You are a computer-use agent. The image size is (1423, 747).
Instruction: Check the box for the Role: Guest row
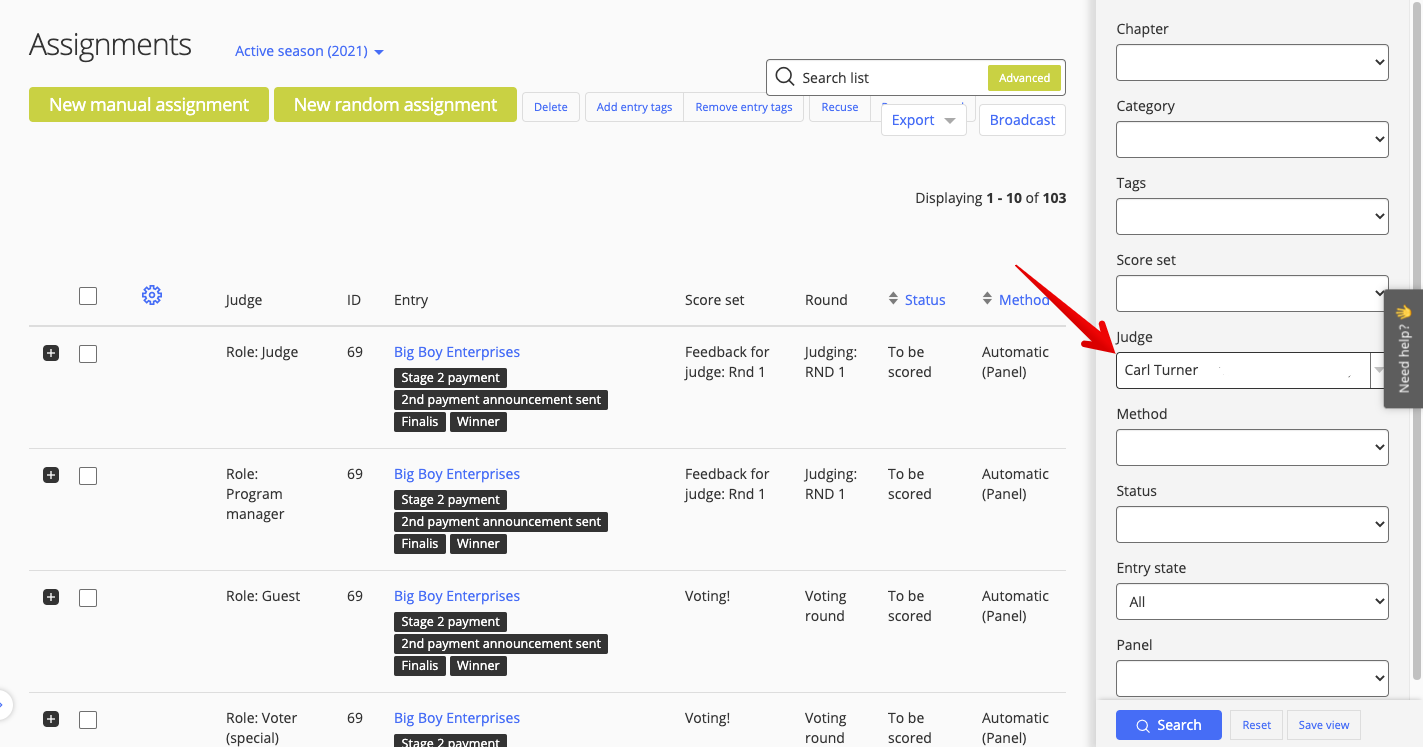click(x=88, y=597)
